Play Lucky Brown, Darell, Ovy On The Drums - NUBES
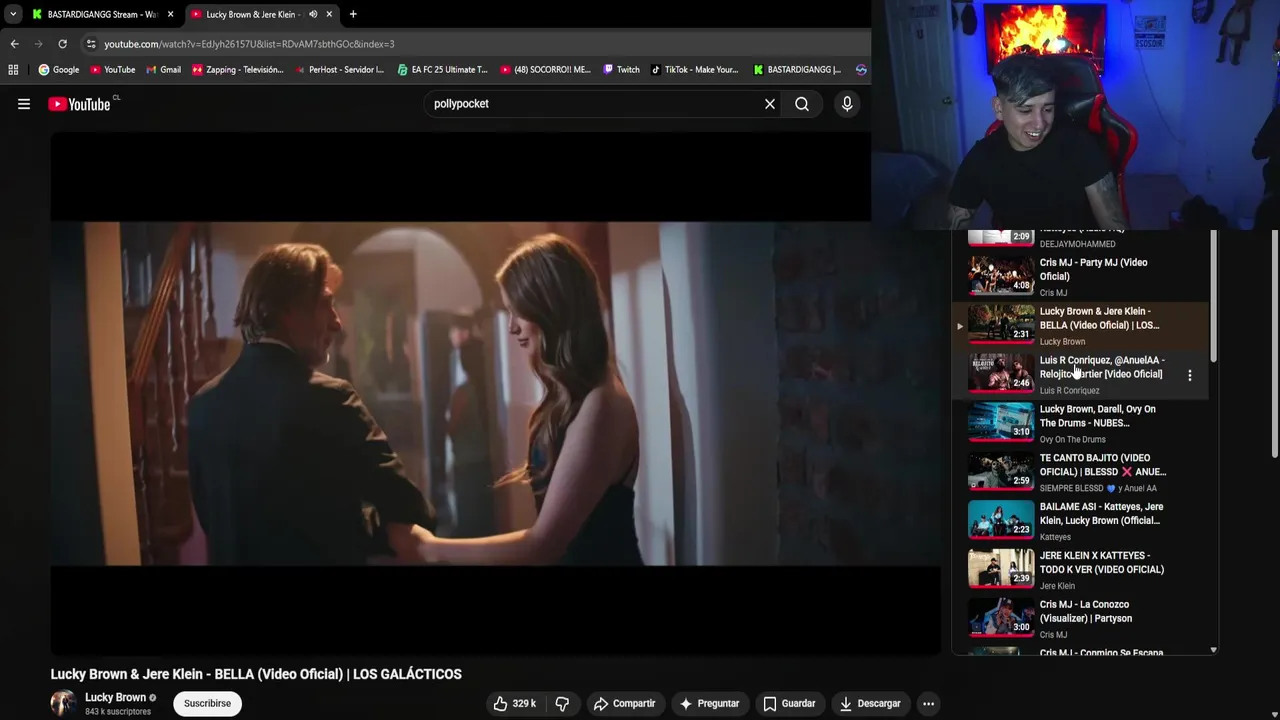This screenshot has width=1280, height=720. (x=1080, y=424)
